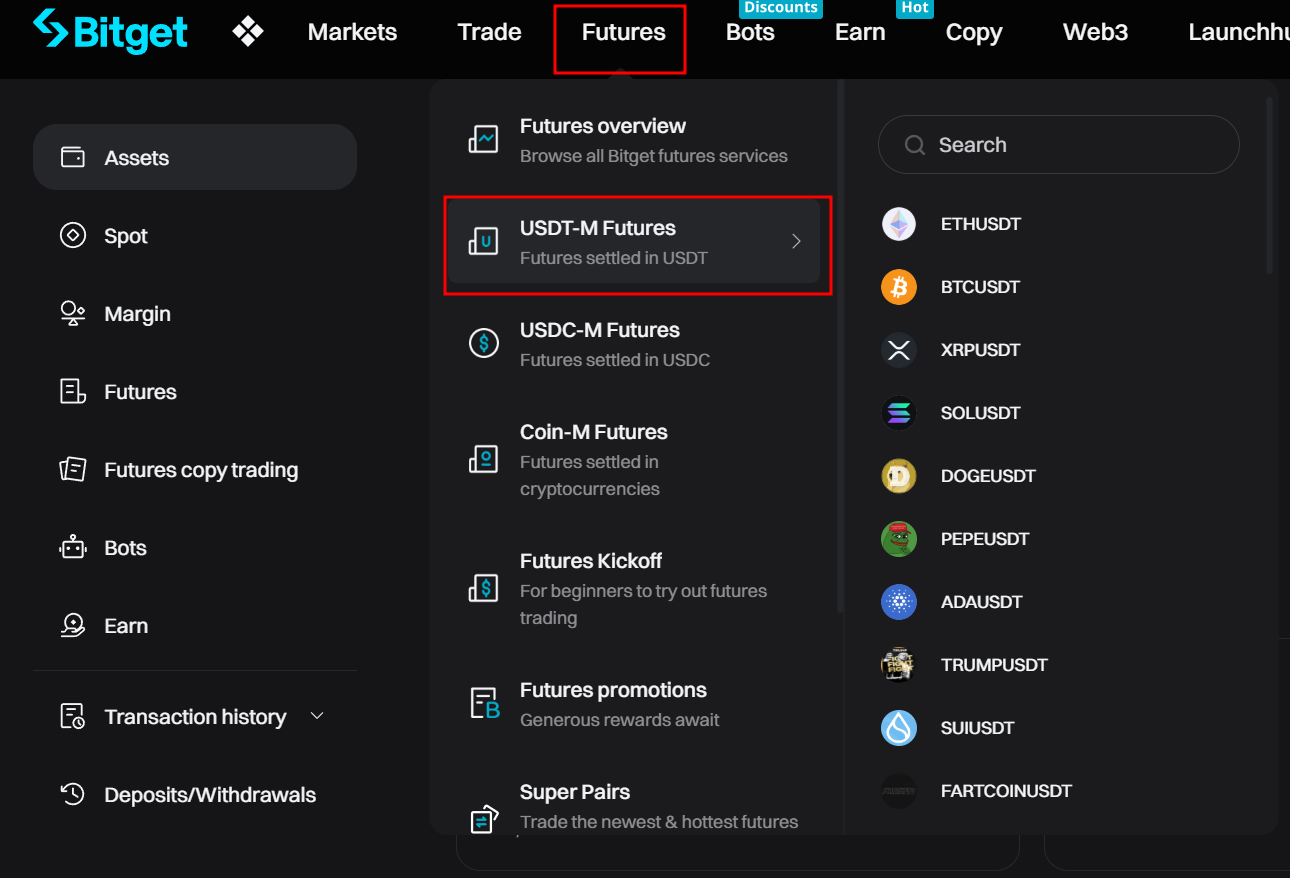The height and width of the screenshot is (878, 1290).
Task: Open the Futures top menu
Action: point(623,32)
